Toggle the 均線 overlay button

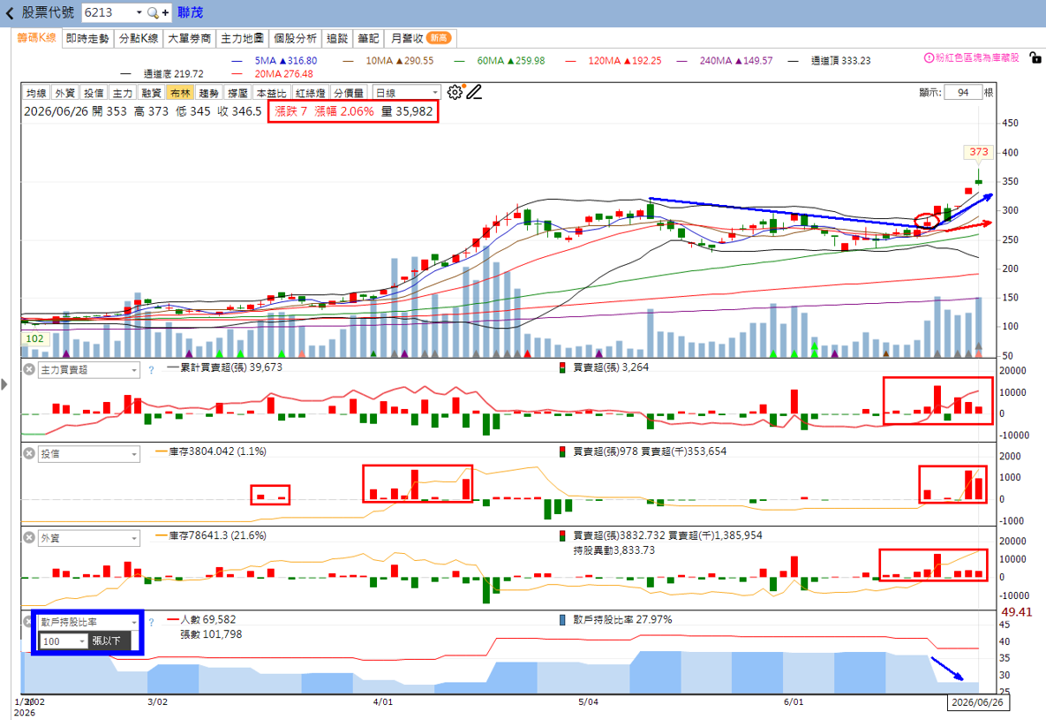pos(36,93)
